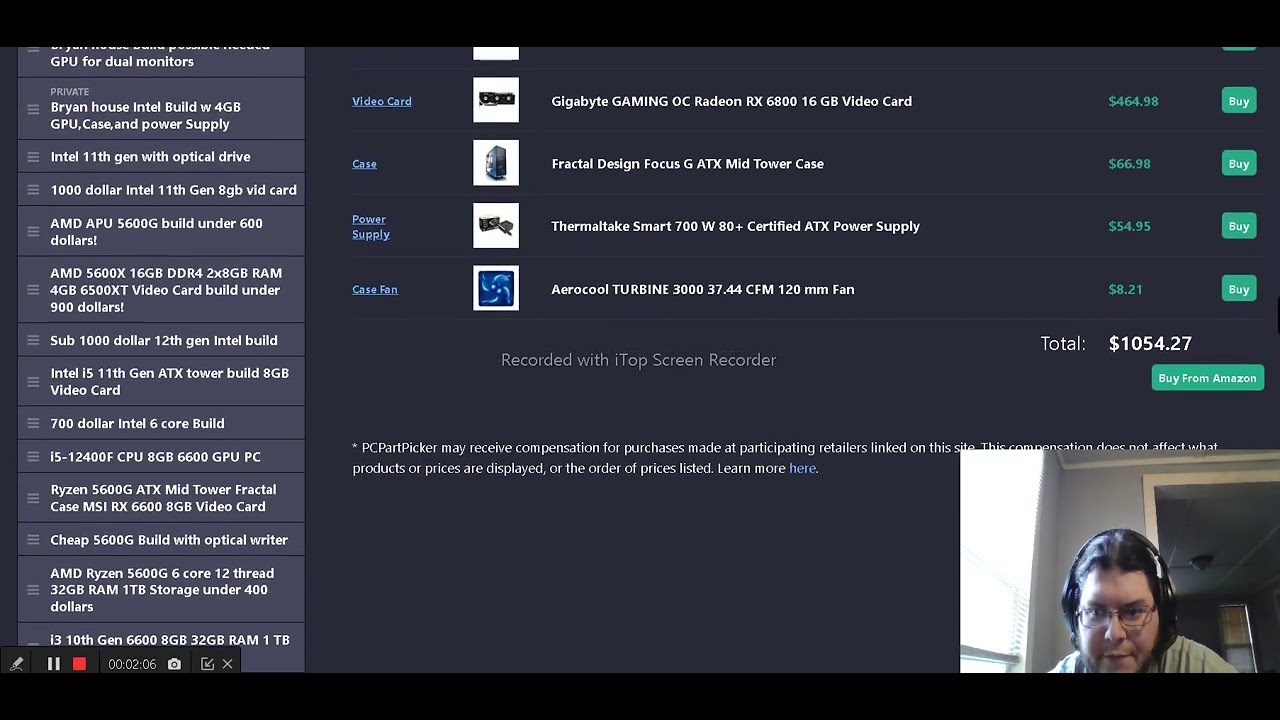Buy the Gigabyte Radeon RX 6800 card
Screen dimensions: 1280x720
[x=1239, y=101]
